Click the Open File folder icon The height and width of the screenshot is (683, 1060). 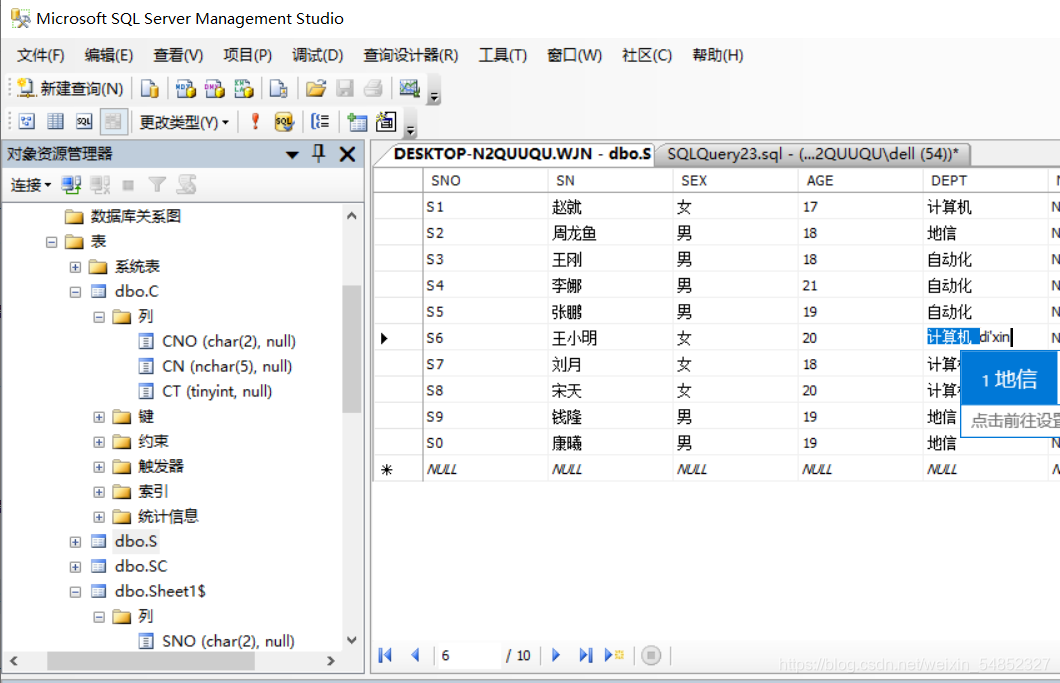[x=316, y=89]
